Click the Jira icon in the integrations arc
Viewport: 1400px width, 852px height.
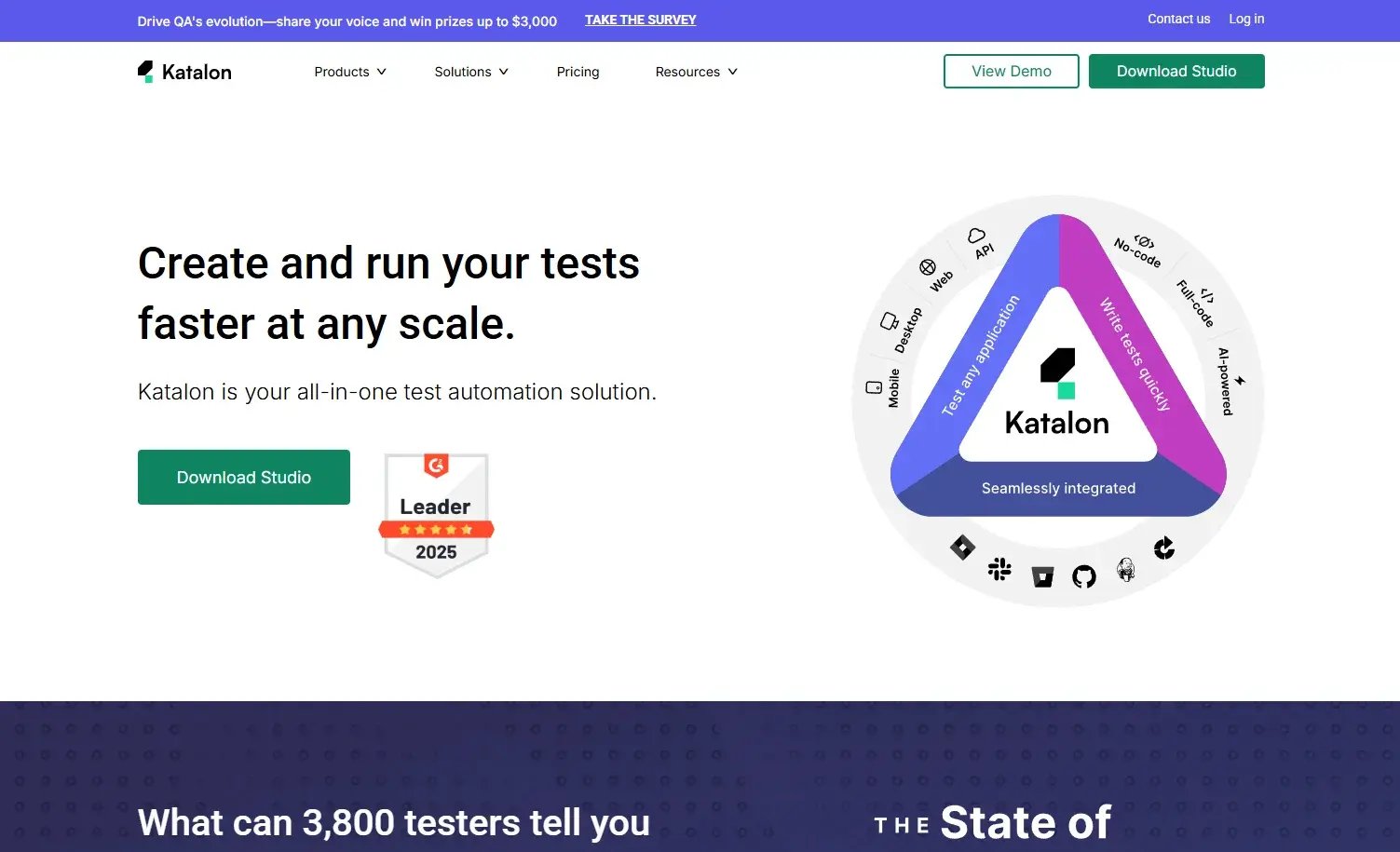[x=961, y=547]
